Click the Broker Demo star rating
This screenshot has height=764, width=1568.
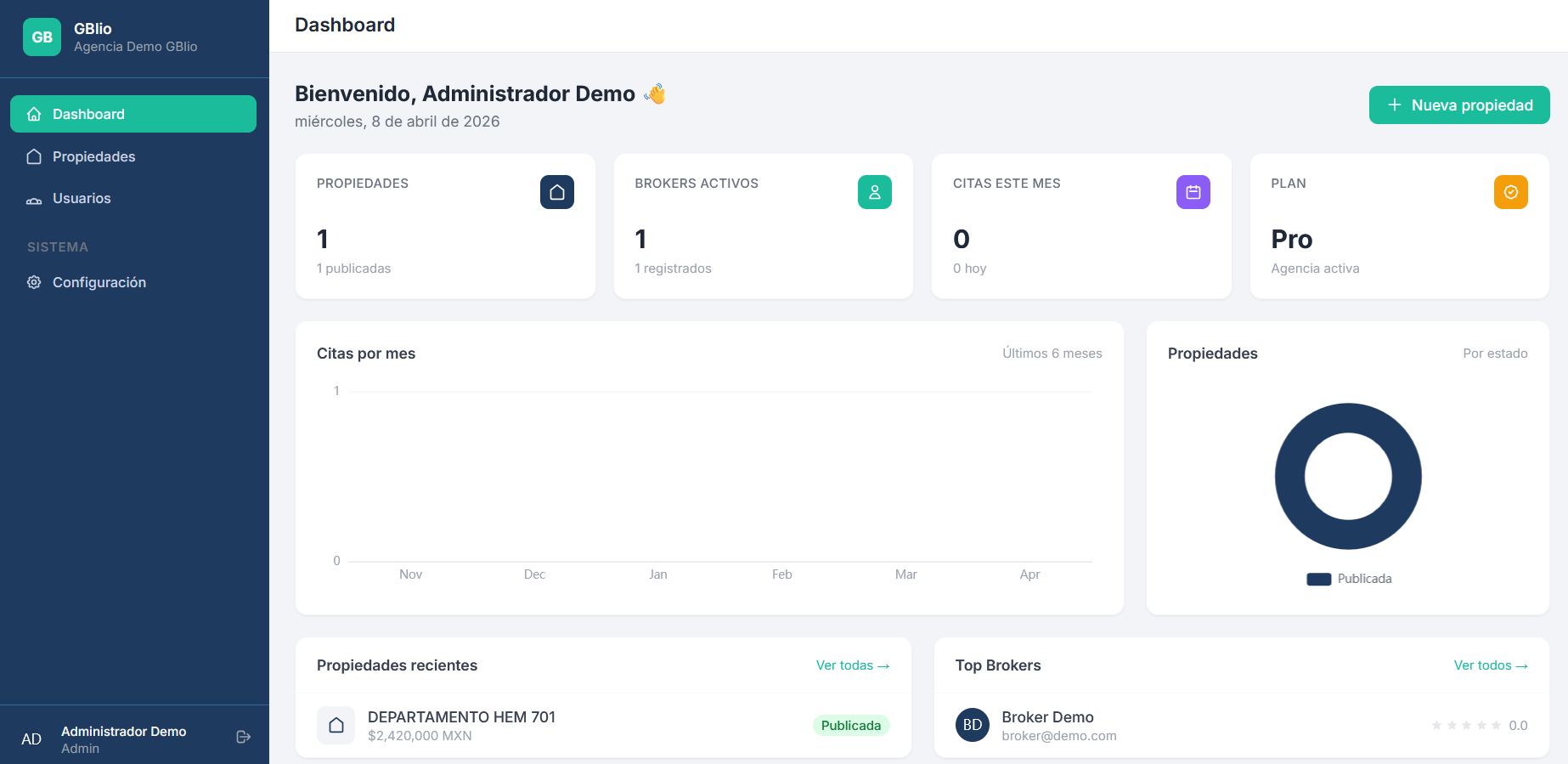tap(1466, 726)
